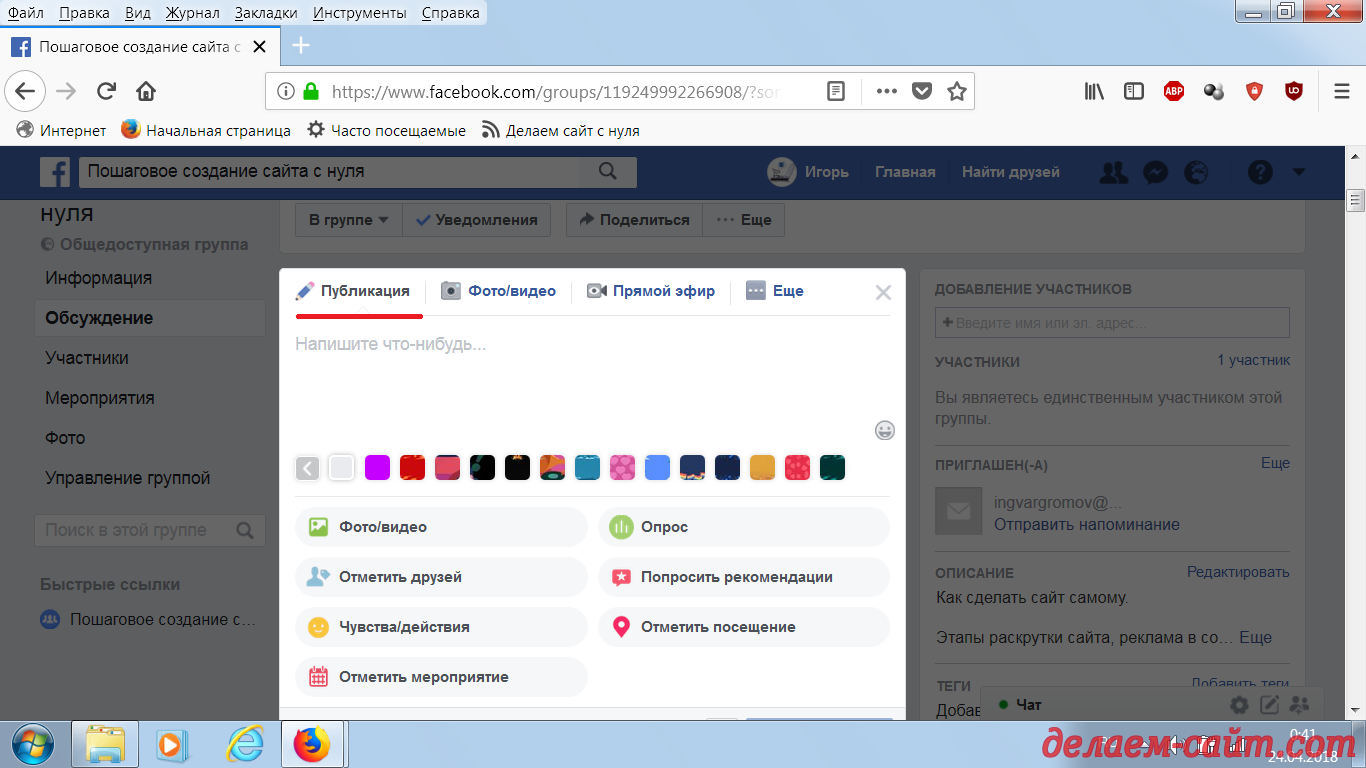
Task: Collapse the background color list arrow
Action: click(x=307, y=467)
